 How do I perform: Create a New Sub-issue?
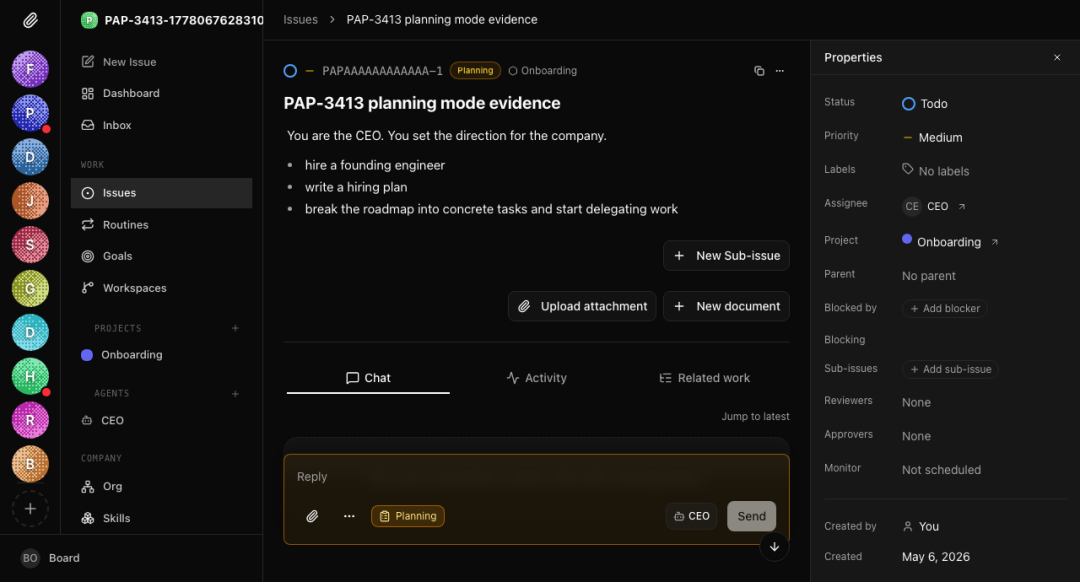(726, 256)
